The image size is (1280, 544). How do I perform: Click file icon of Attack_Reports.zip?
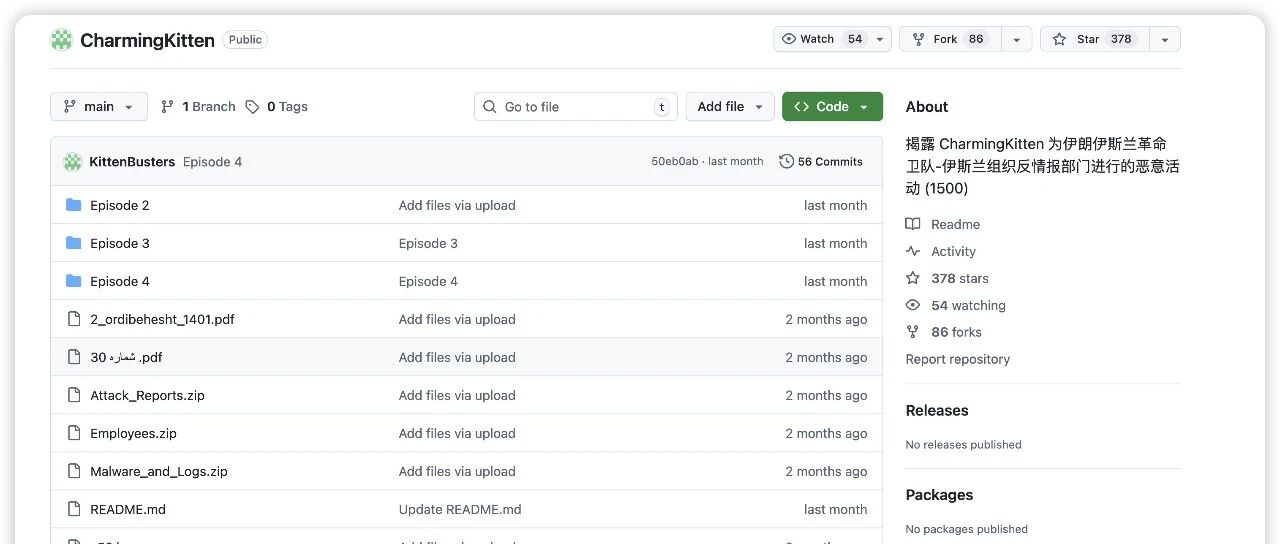[x=73, y=395]
